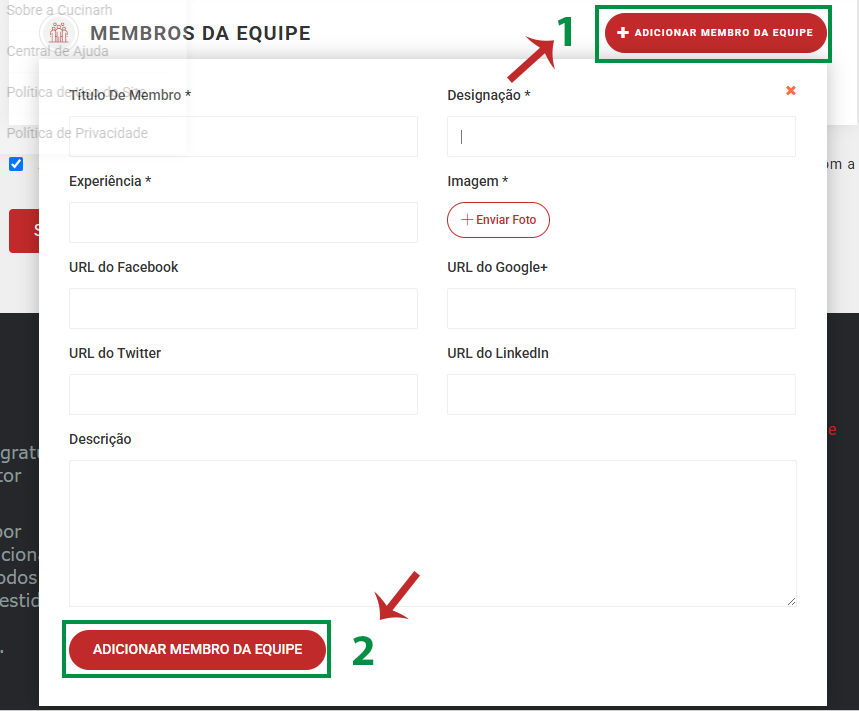Click the URL do Google+ field

tap(620, 308)
